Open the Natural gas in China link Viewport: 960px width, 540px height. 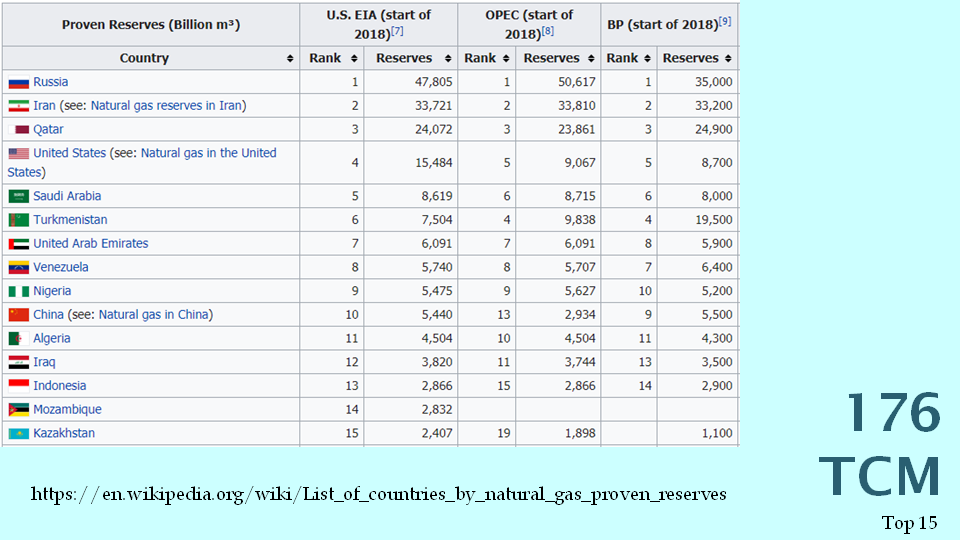pos(154,315)
